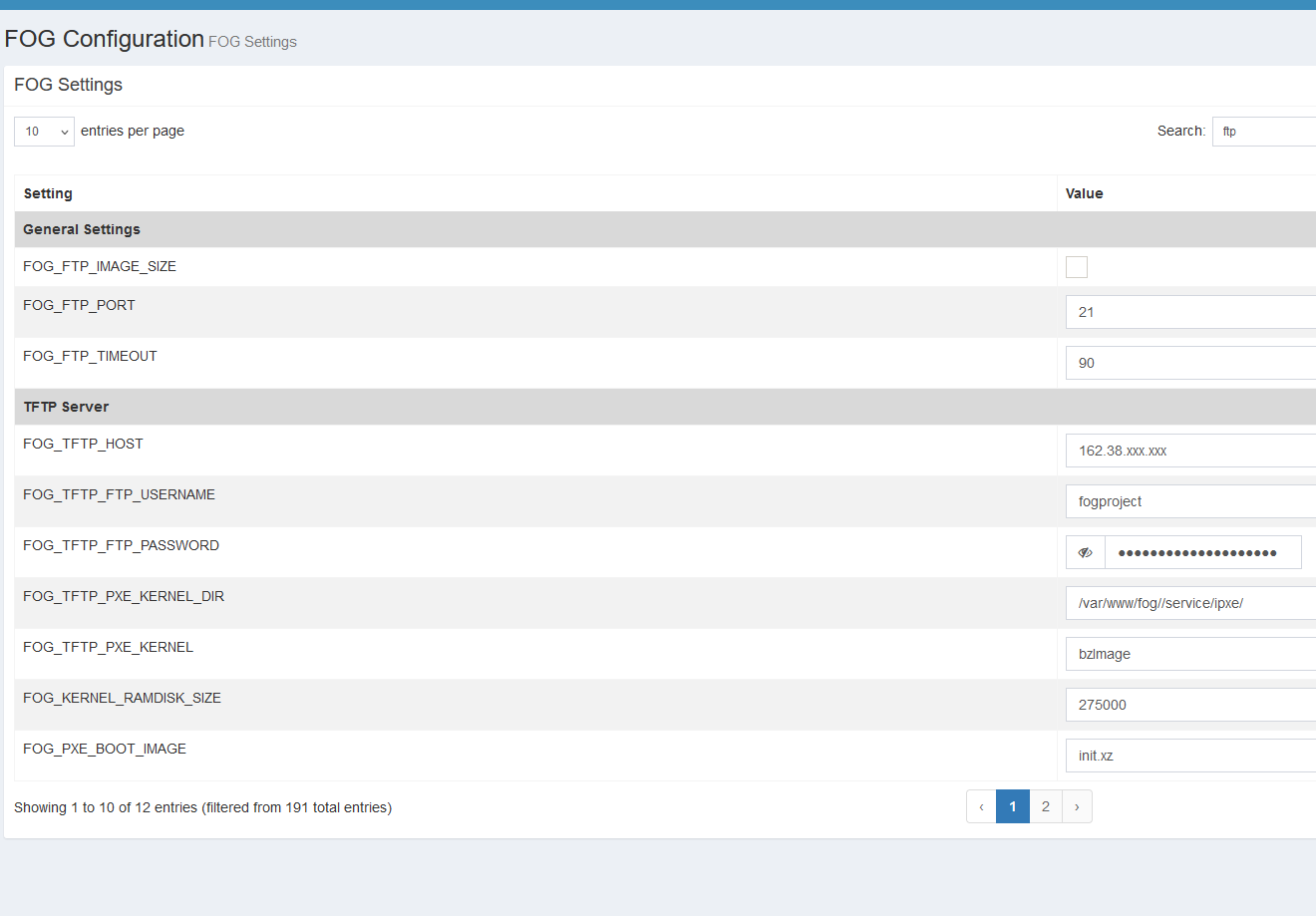
Task: Click the FOG_TFTP_PXE_KERNEL bzImage field
Action: pyautogui.click(x=1190, y=654)
